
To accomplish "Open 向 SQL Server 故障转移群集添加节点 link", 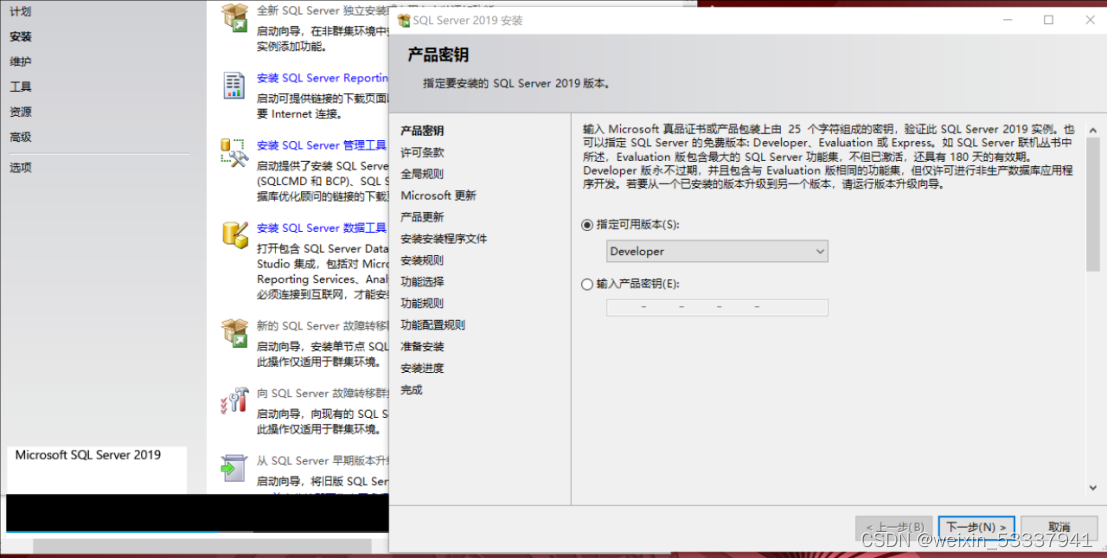I will pos(323,394).
